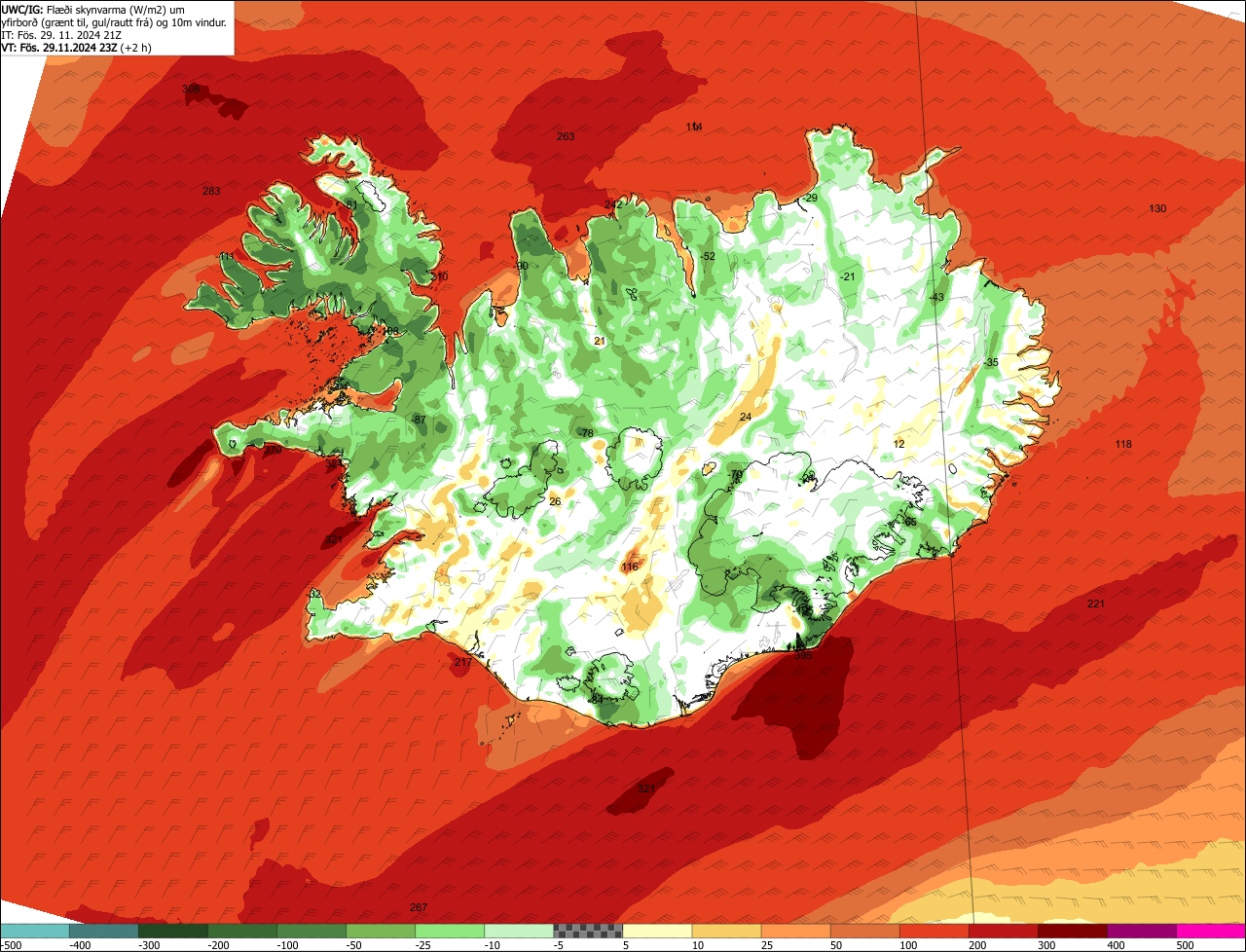Click the red swatch between 200 and 300

coord(1003,930)
